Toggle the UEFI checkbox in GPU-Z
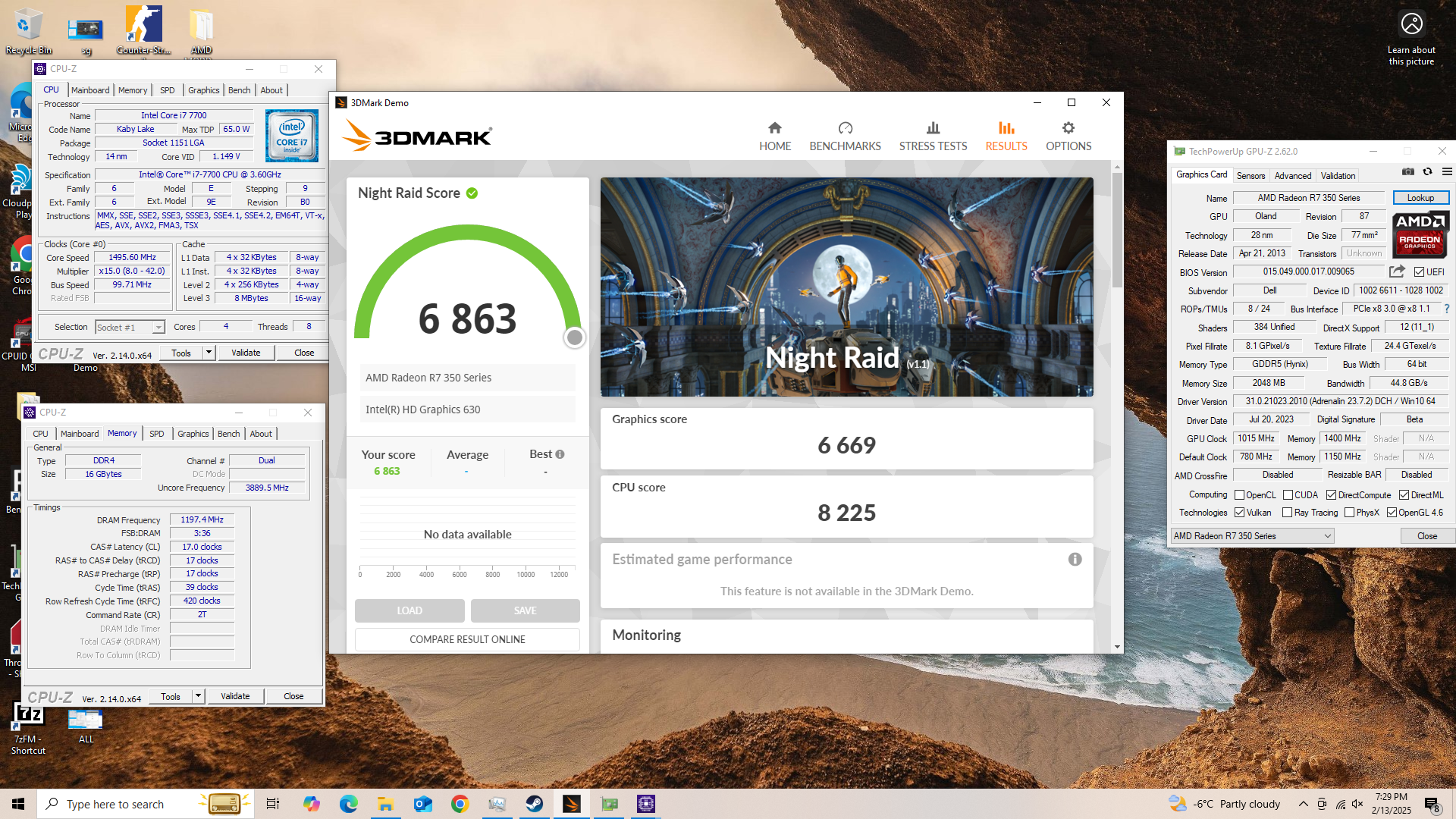This screenshot has width=1456, height=819. point(1419,272)
